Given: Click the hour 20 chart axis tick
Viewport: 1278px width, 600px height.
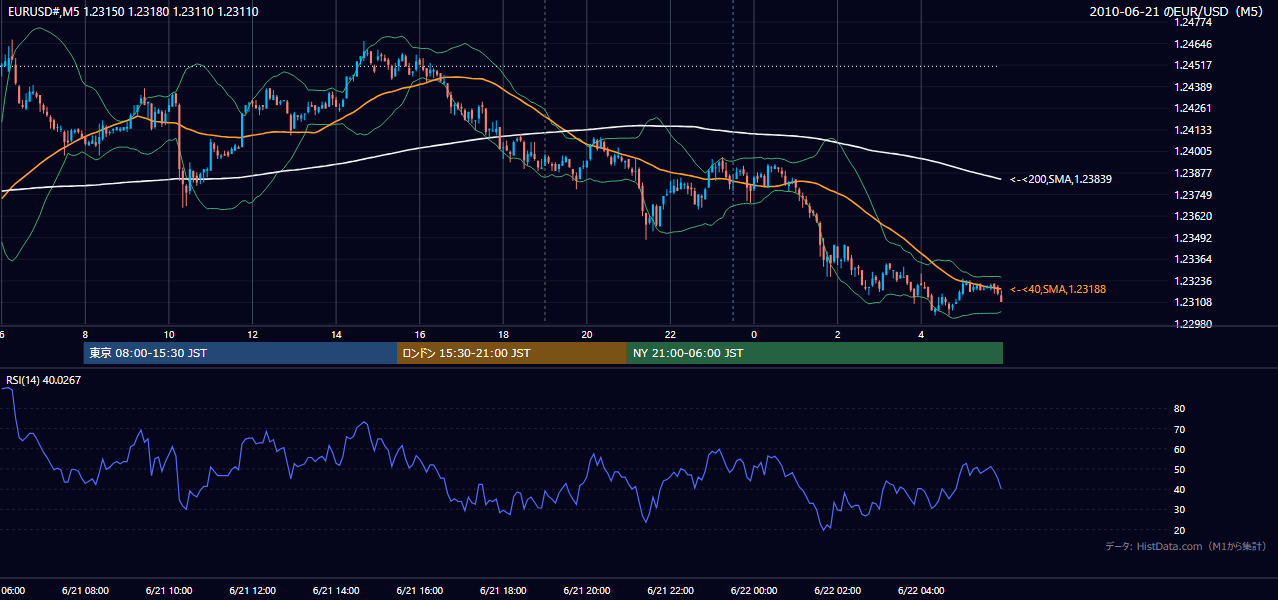Looking at the screenshot, I should [587, 335].
